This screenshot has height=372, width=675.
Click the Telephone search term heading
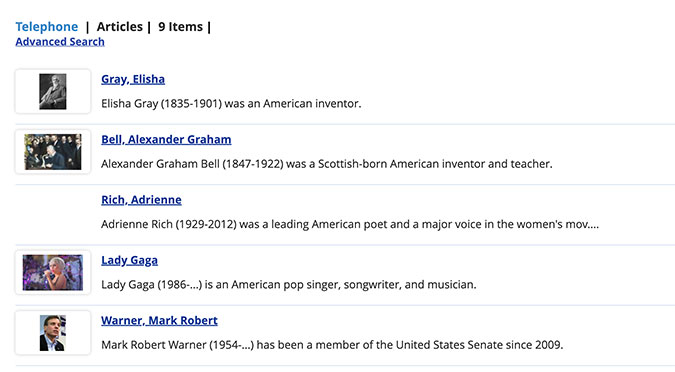pyautogui.click(x=47, y=27)
